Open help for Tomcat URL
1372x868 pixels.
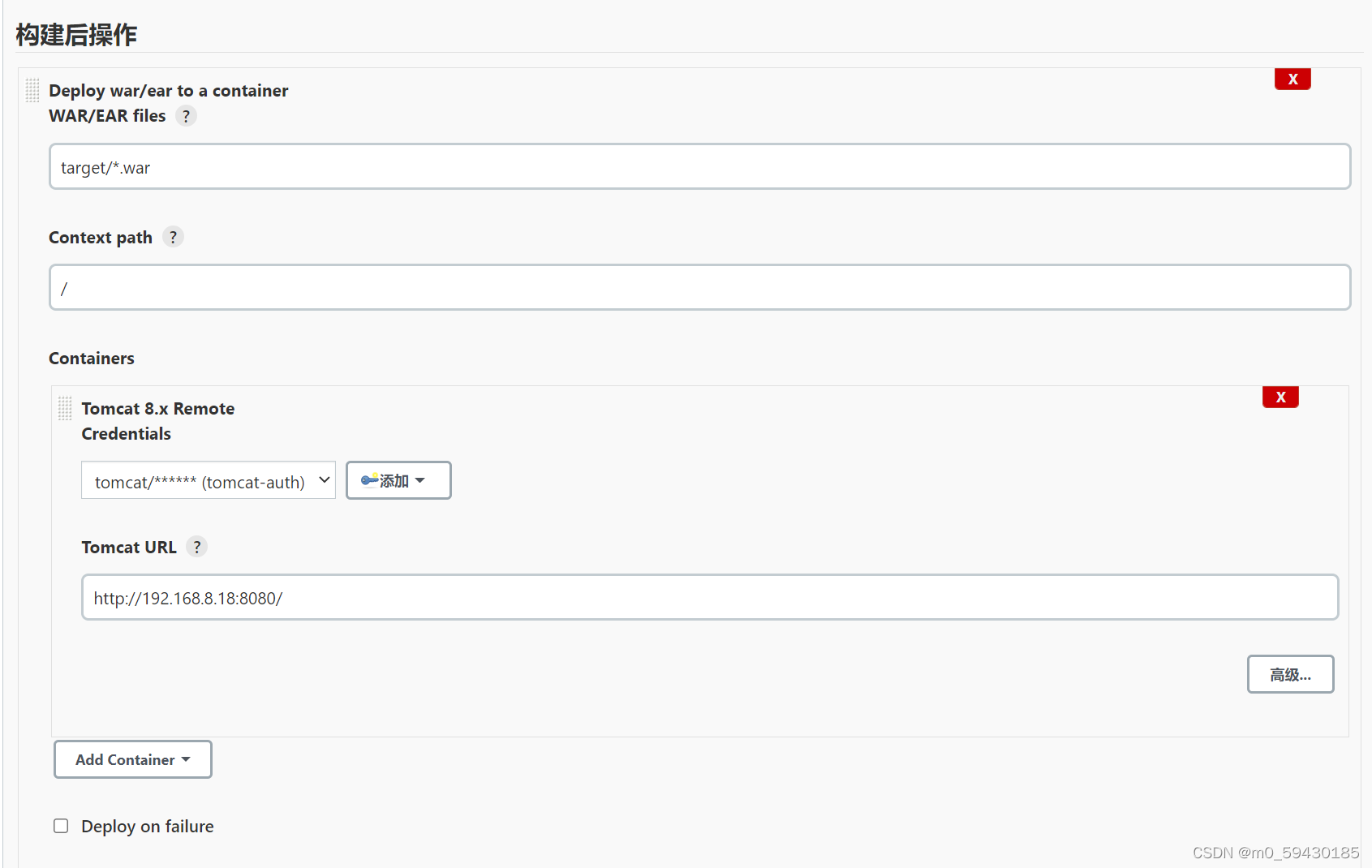(x=196, y=547)
